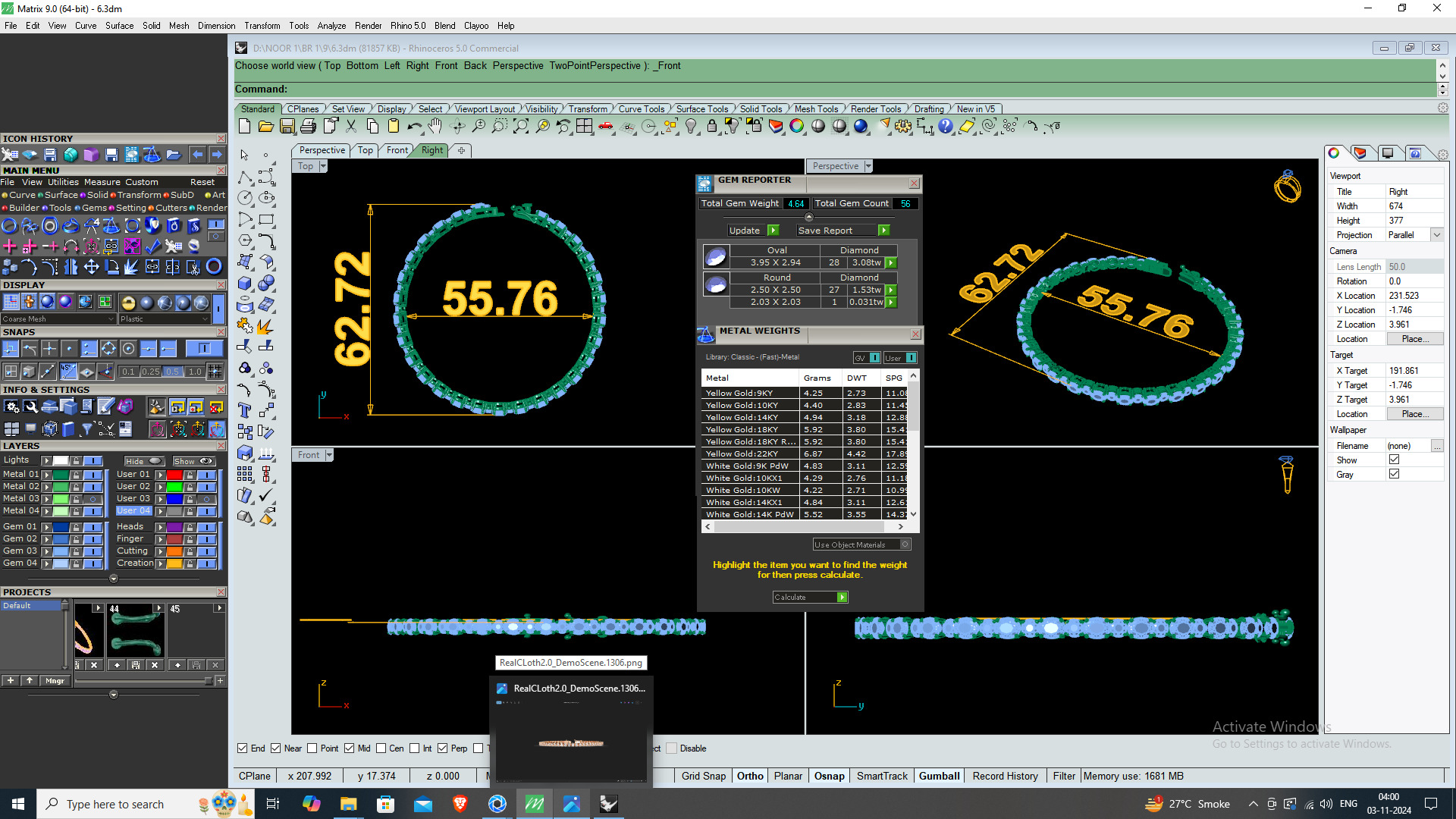Viewport: 1456px width, 819px height.
Task: Open the Perspective viewport title dropdown
Action: coord(868,166)
